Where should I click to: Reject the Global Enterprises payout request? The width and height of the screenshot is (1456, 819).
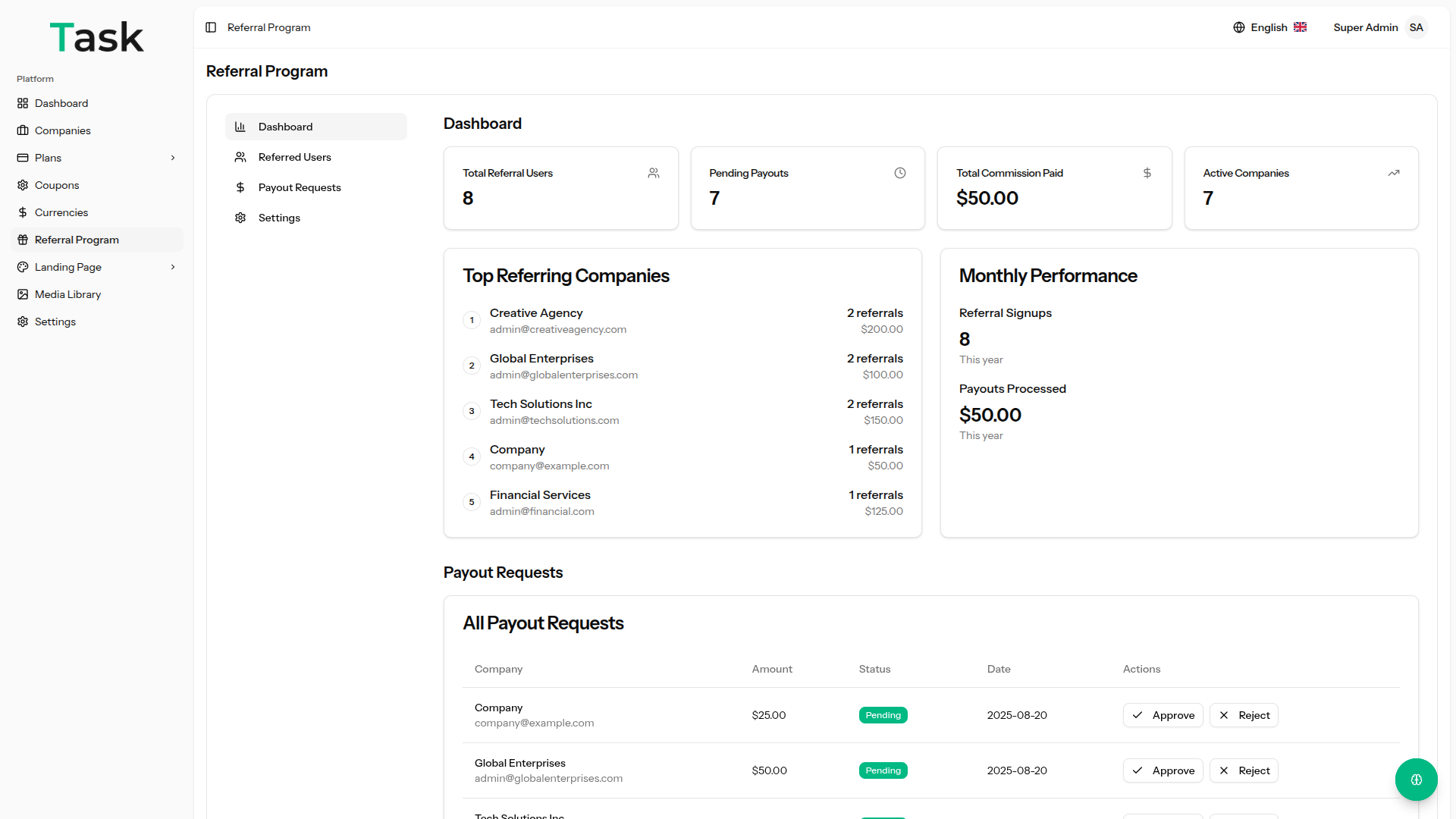pyautogui.click(x=1244, y=770)
